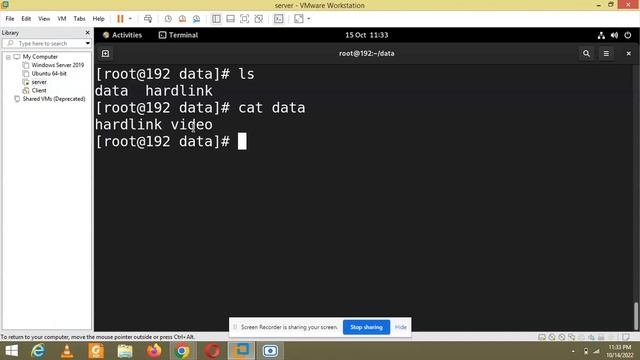
Task: Click the terminal scrollbar
Action: (x=636, y=315)
